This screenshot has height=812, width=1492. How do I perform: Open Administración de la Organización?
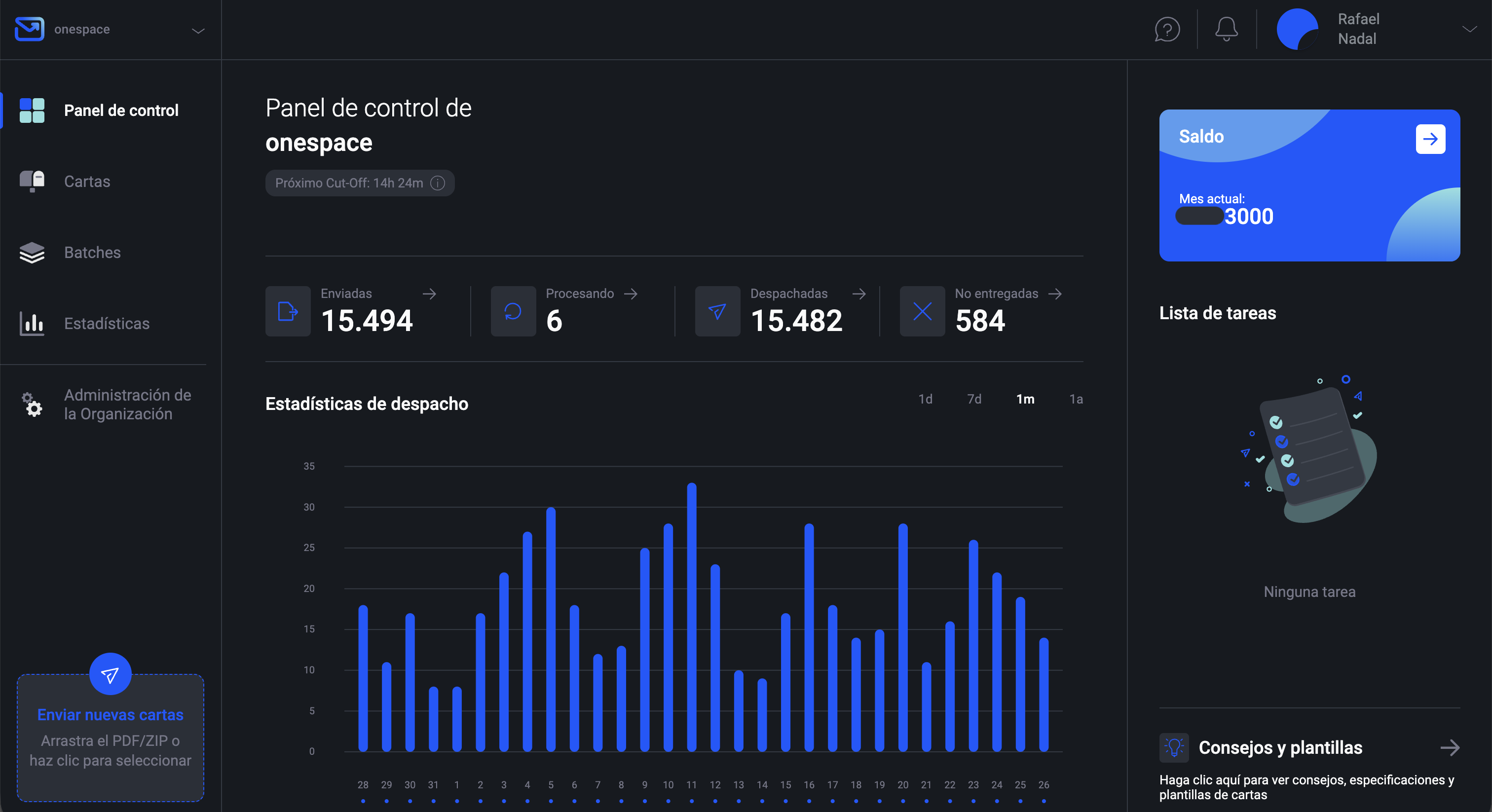[x=127, y=404]
